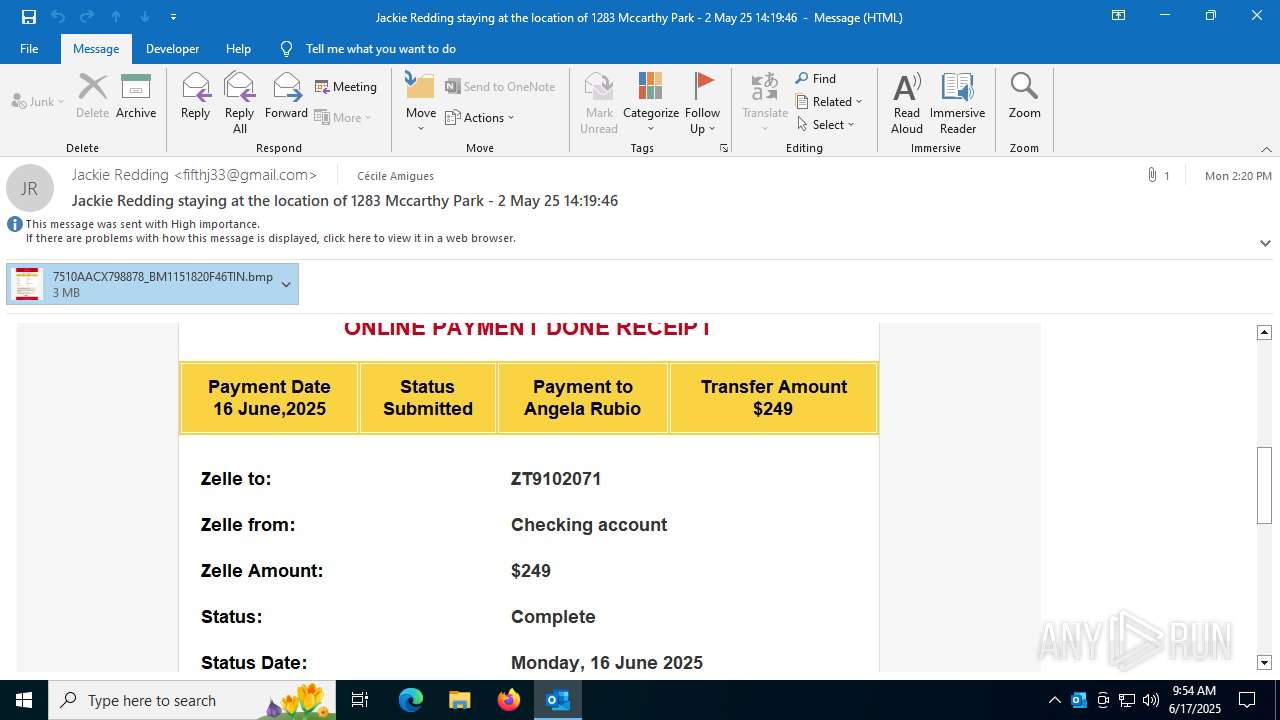
Task: Collapse the ribbon with the caret
Action: click(x=1266, y=149)
